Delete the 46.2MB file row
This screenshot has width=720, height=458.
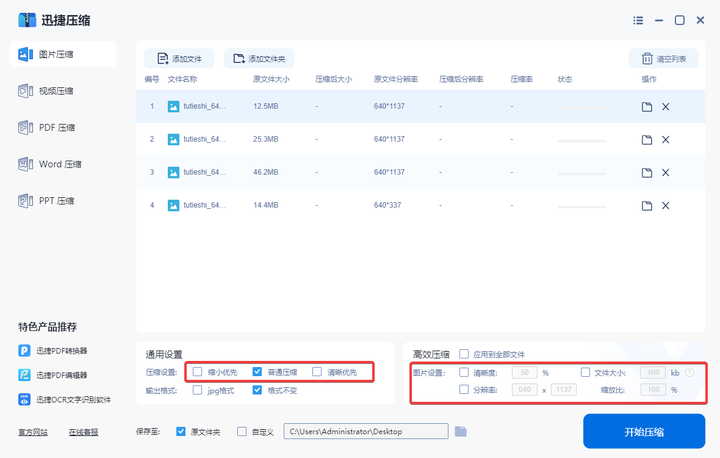pos(665,173)
